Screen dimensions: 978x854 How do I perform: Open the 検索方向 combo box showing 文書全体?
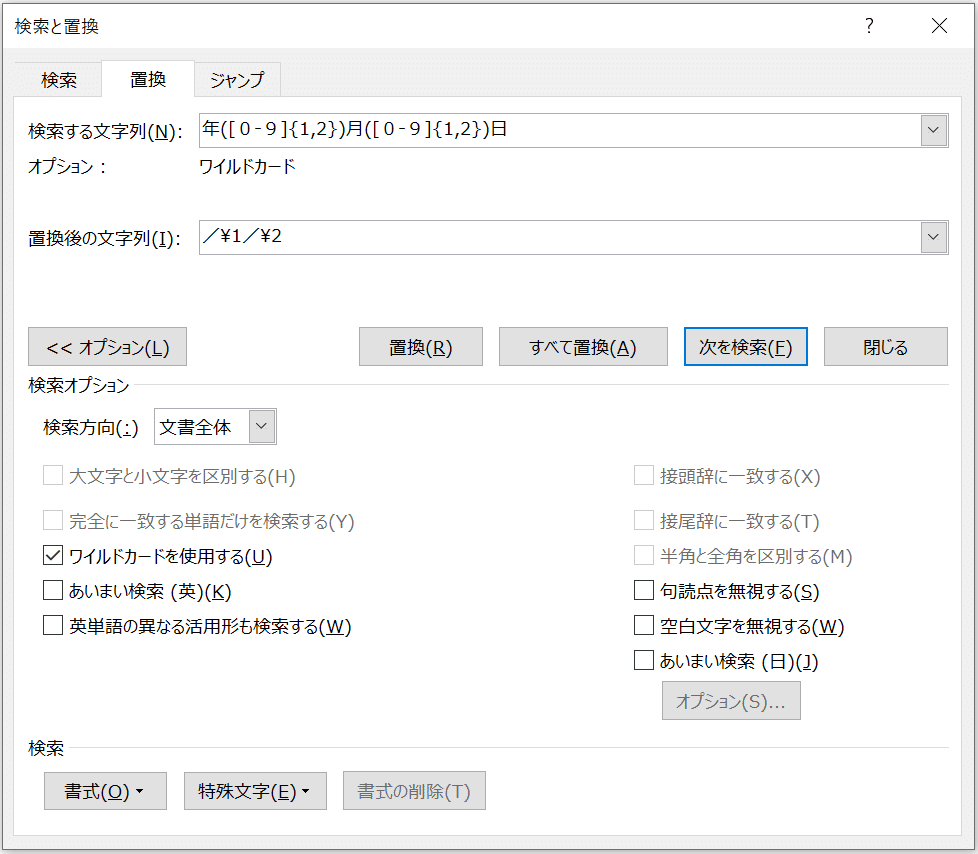coord(215,426)
